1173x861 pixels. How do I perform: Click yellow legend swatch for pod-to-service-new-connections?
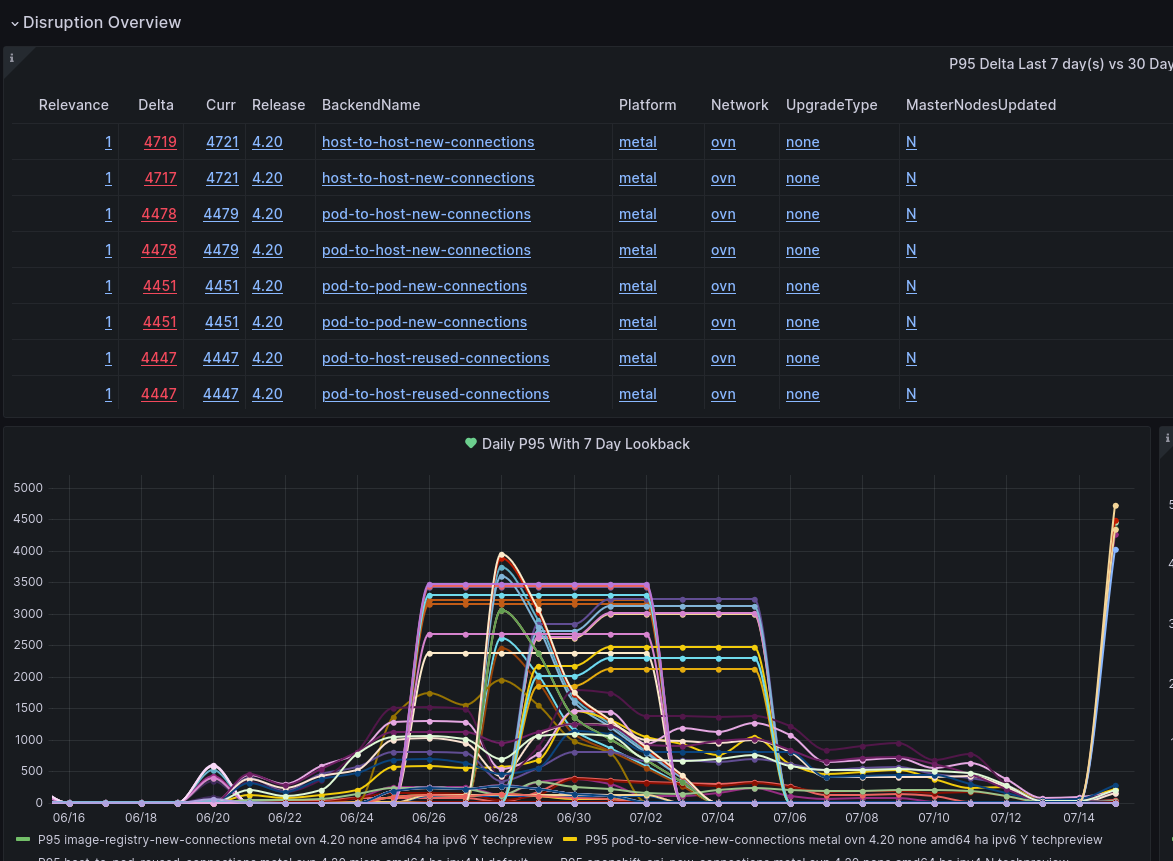click(x=570, y=840)
